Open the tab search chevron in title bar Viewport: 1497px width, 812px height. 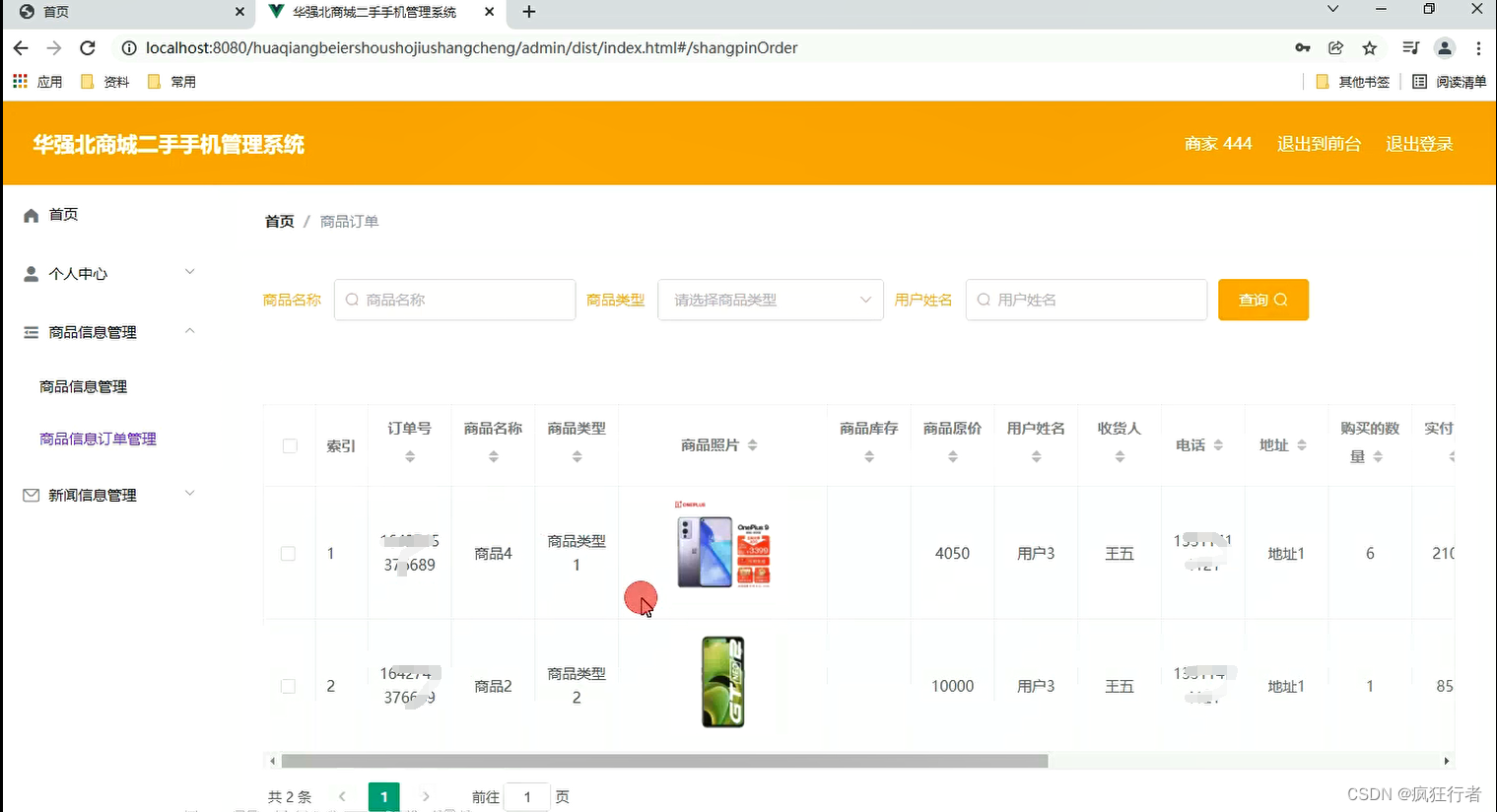pyautogui.click(x=1332, y=9)
